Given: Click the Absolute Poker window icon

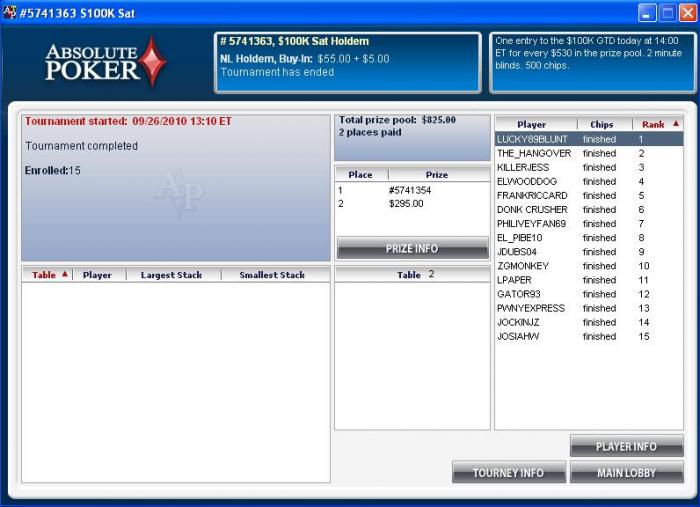Looking at the screenshot, I should tap(9, 12).
